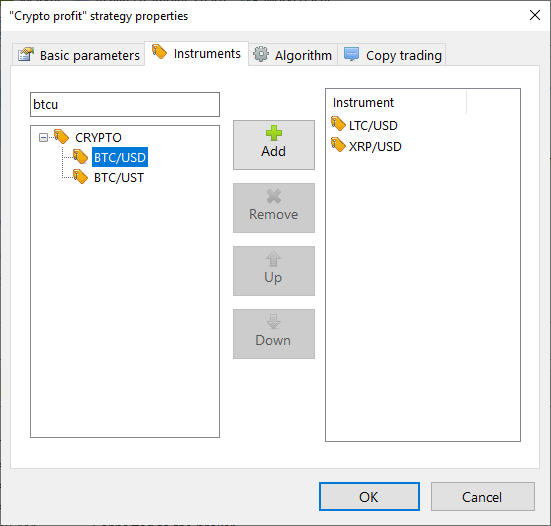Click the search field containing btcu
The width and height of the screenshot is (551, 526).
pos(125,105)
